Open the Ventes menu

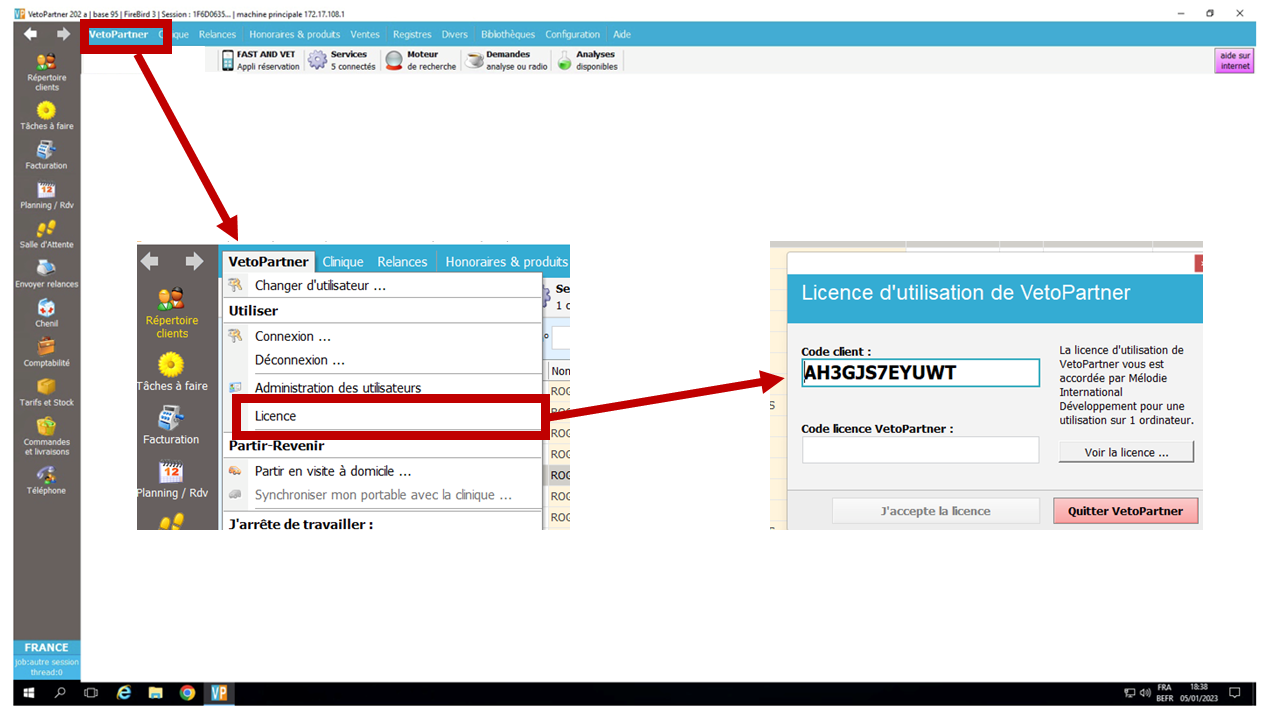[365, 34]
